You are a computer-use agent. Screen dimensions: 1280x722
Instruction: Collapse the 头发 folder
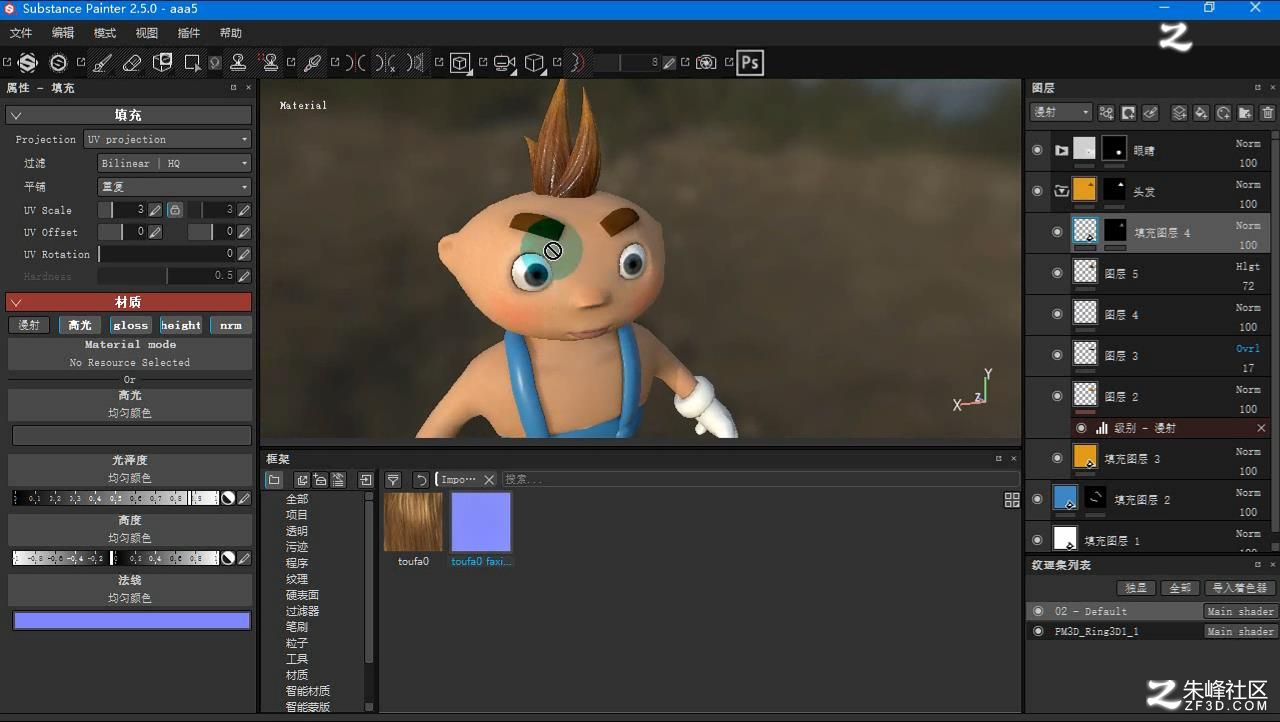1061,191
